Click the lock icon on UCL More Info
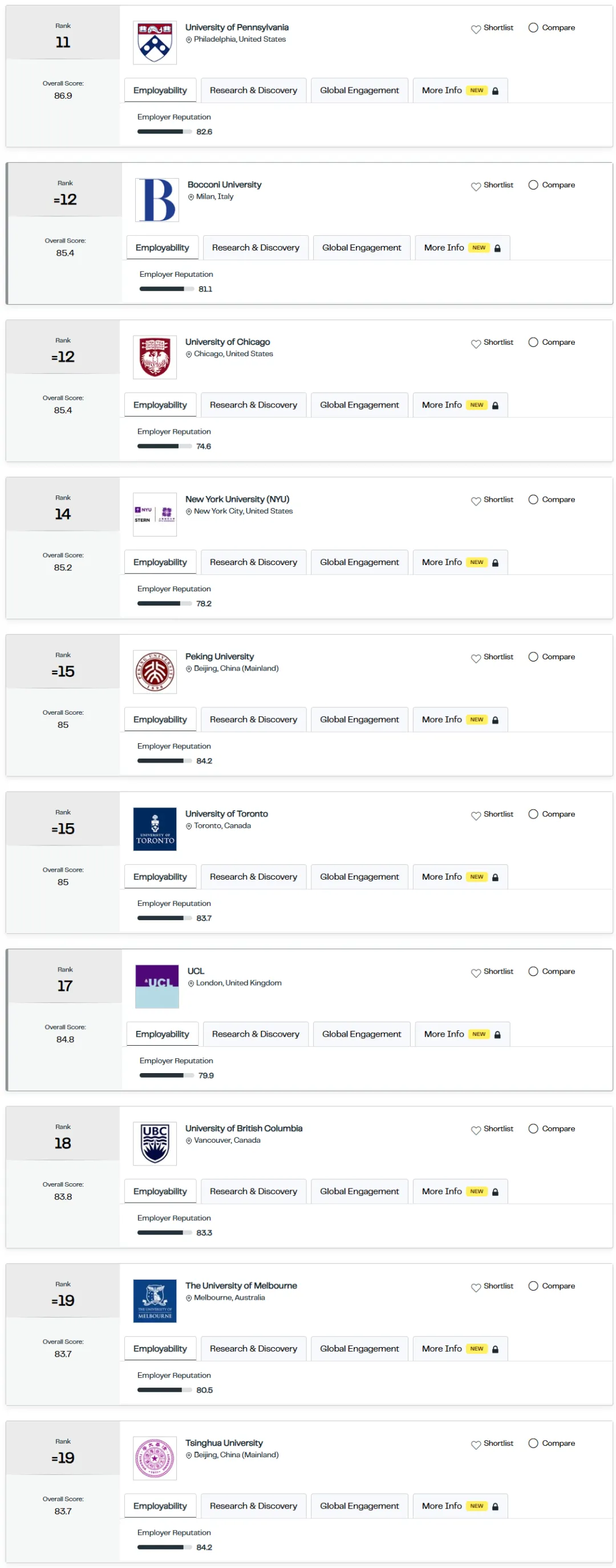 click(497, 1034)
